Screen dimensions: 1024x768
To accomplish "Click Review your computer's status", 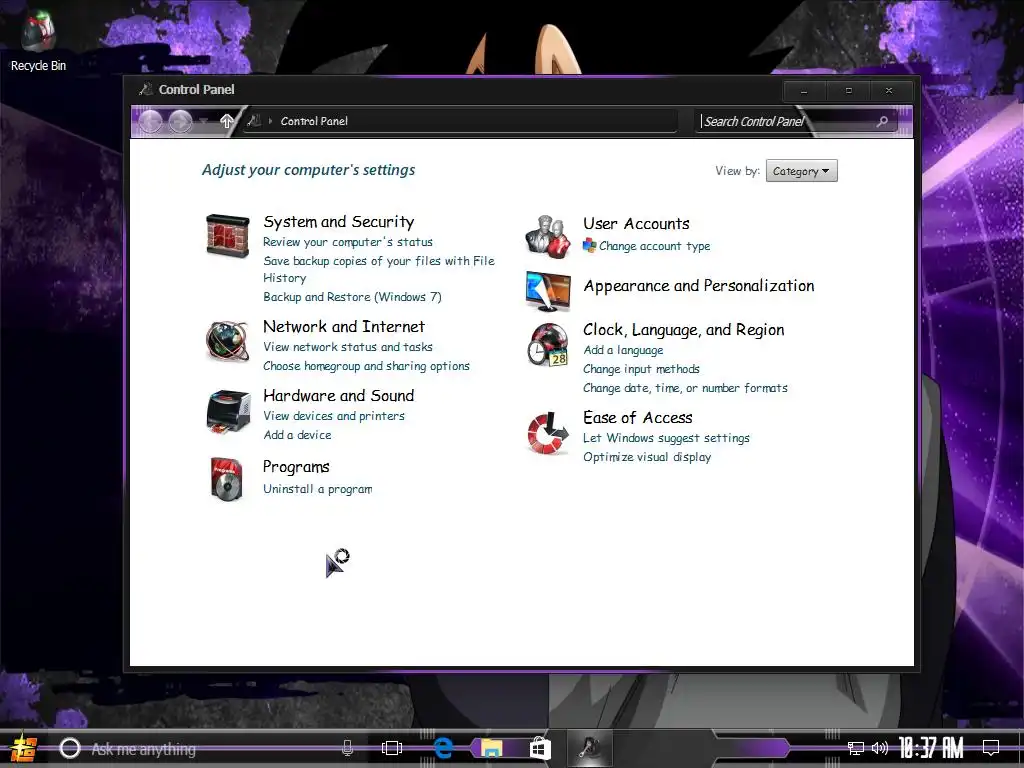I will tap(347, 242).
